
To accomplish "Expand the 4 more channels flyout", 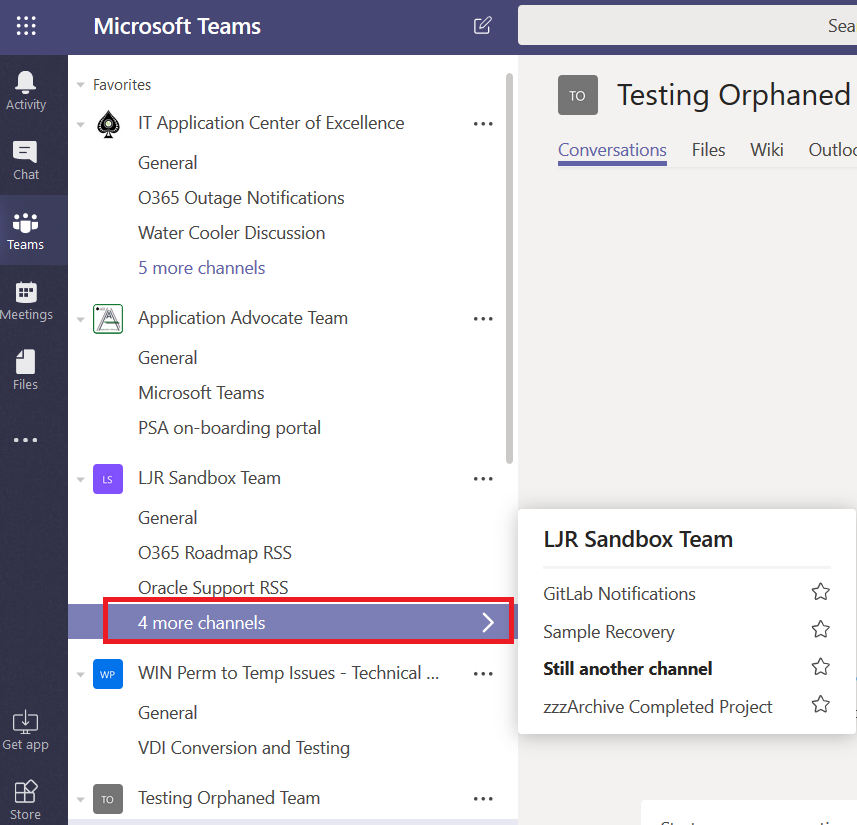I will coord(310,622).
